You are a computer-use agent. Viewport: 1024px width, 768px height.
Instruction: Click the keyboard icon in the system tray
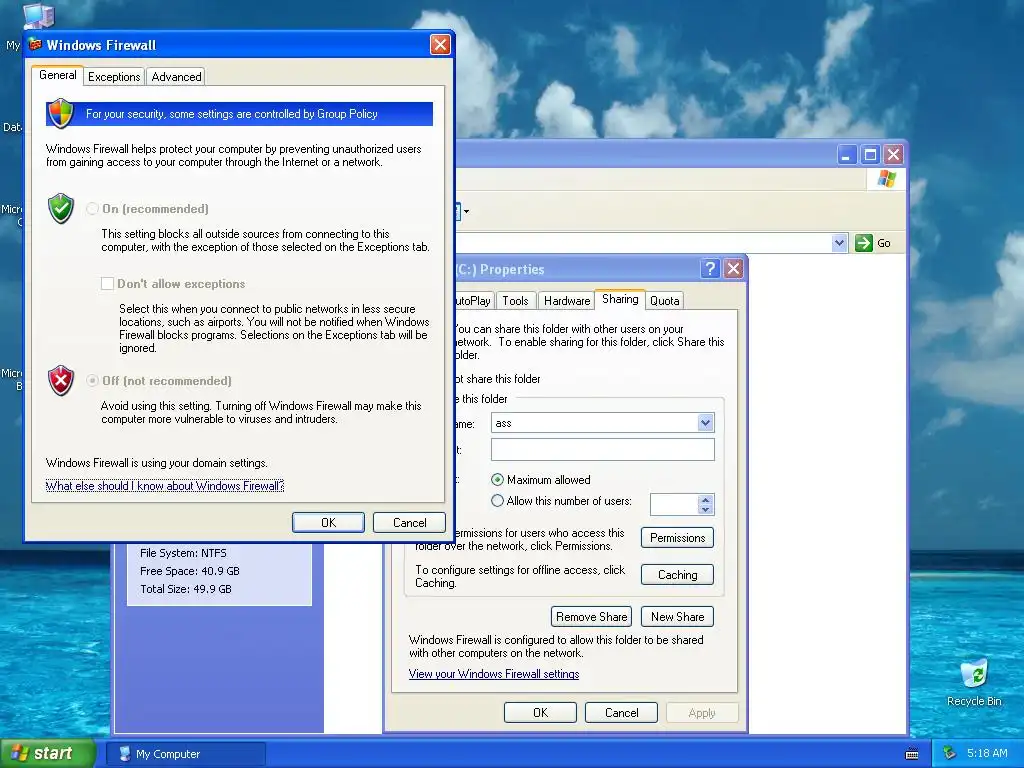click(912, 754)
